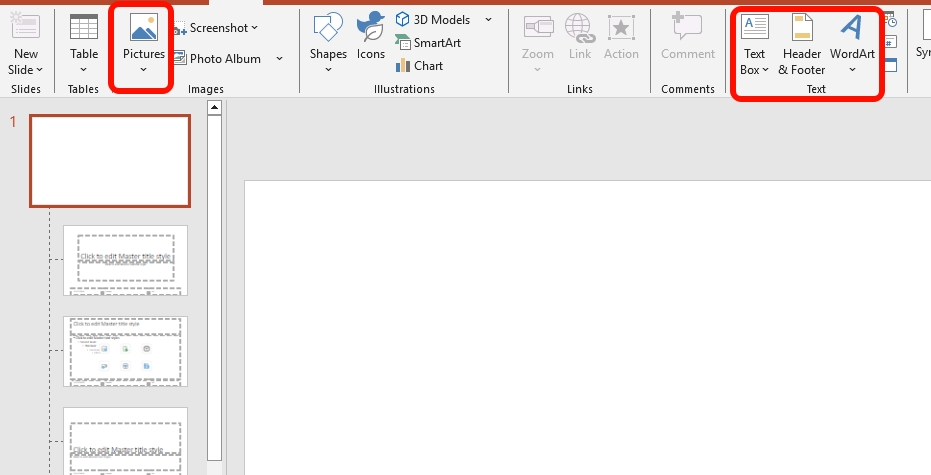Insert a SmartArt graphic
931x475 pixels.
[428, 43]
